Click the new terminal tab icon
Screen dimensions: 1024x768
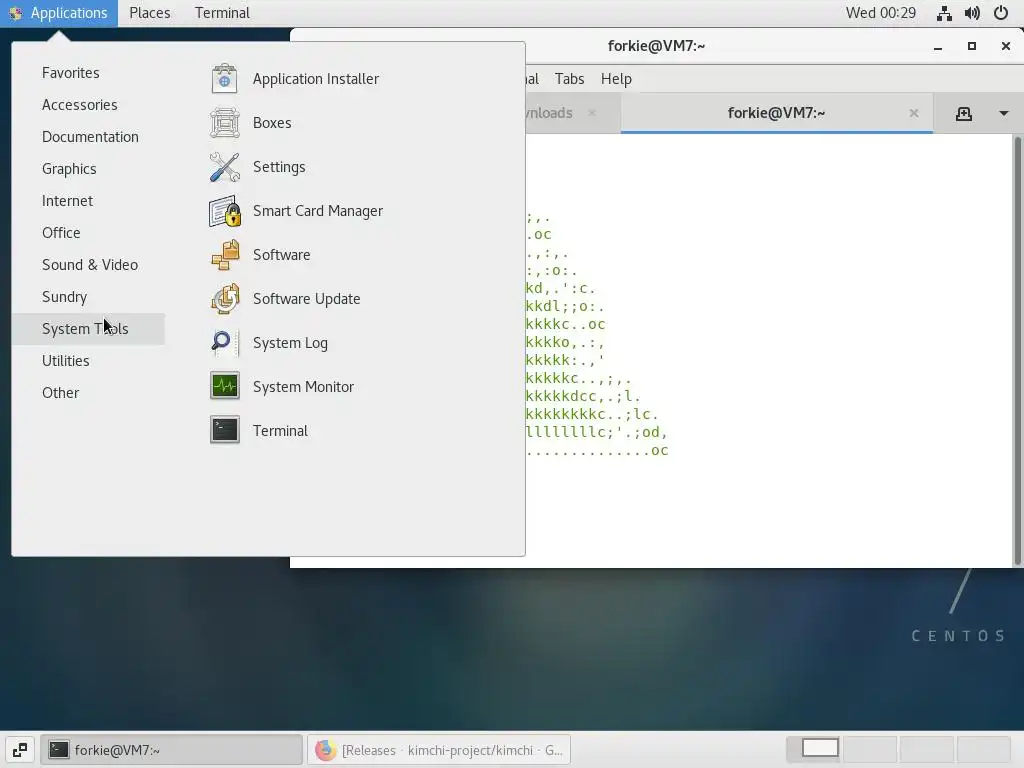click(x=964, y=114)
